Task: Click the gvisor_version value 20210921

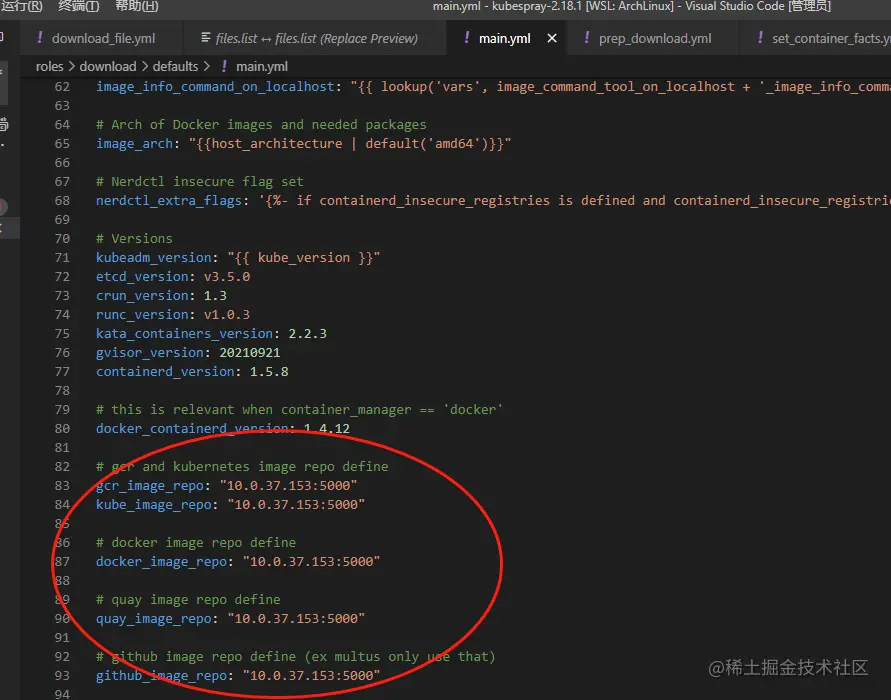Action: click(x=249, y=353)
